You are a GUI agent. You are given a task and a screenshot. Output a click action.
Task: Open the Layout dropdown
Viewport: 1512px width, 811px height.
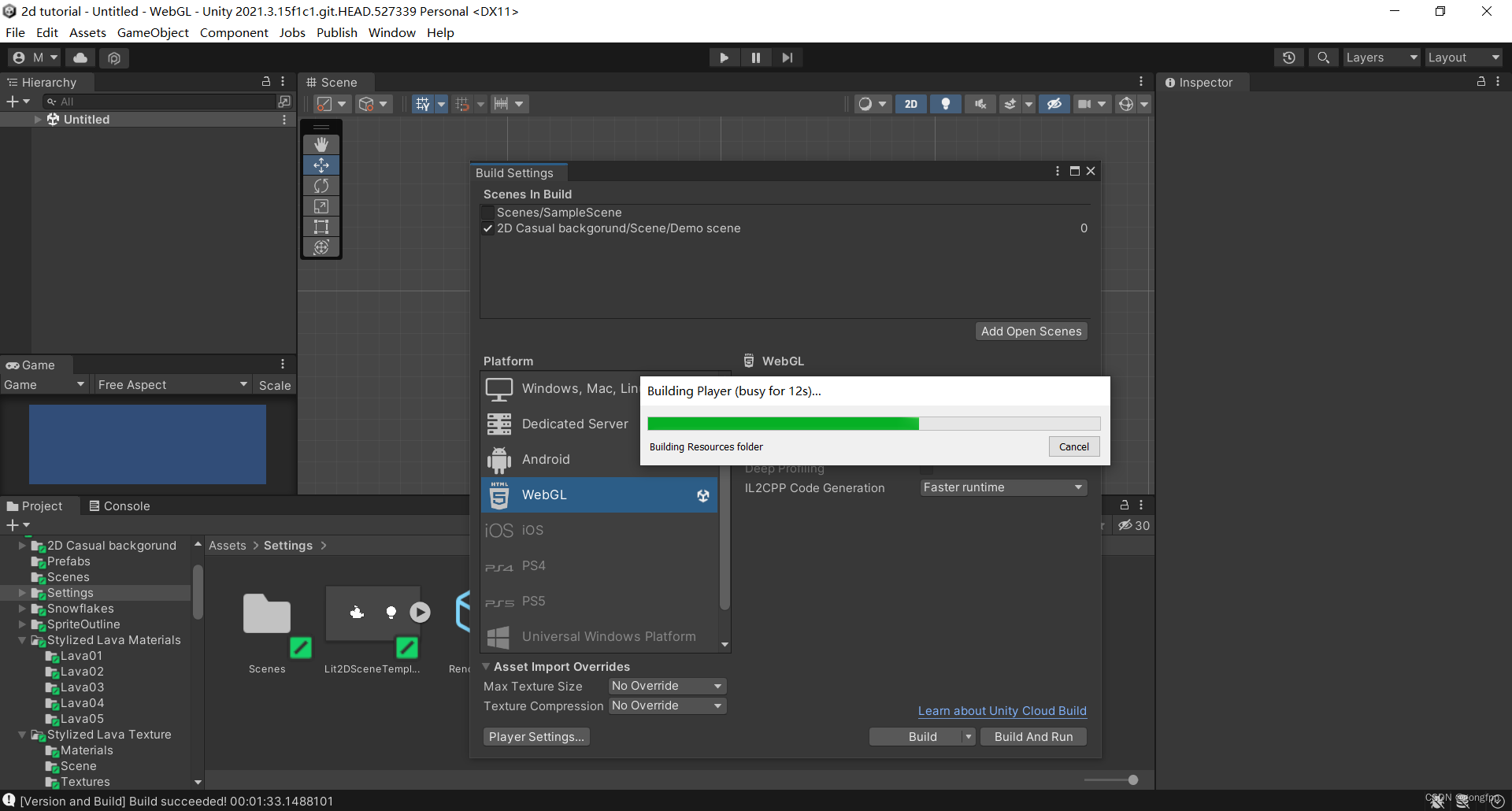[1464, 57]
